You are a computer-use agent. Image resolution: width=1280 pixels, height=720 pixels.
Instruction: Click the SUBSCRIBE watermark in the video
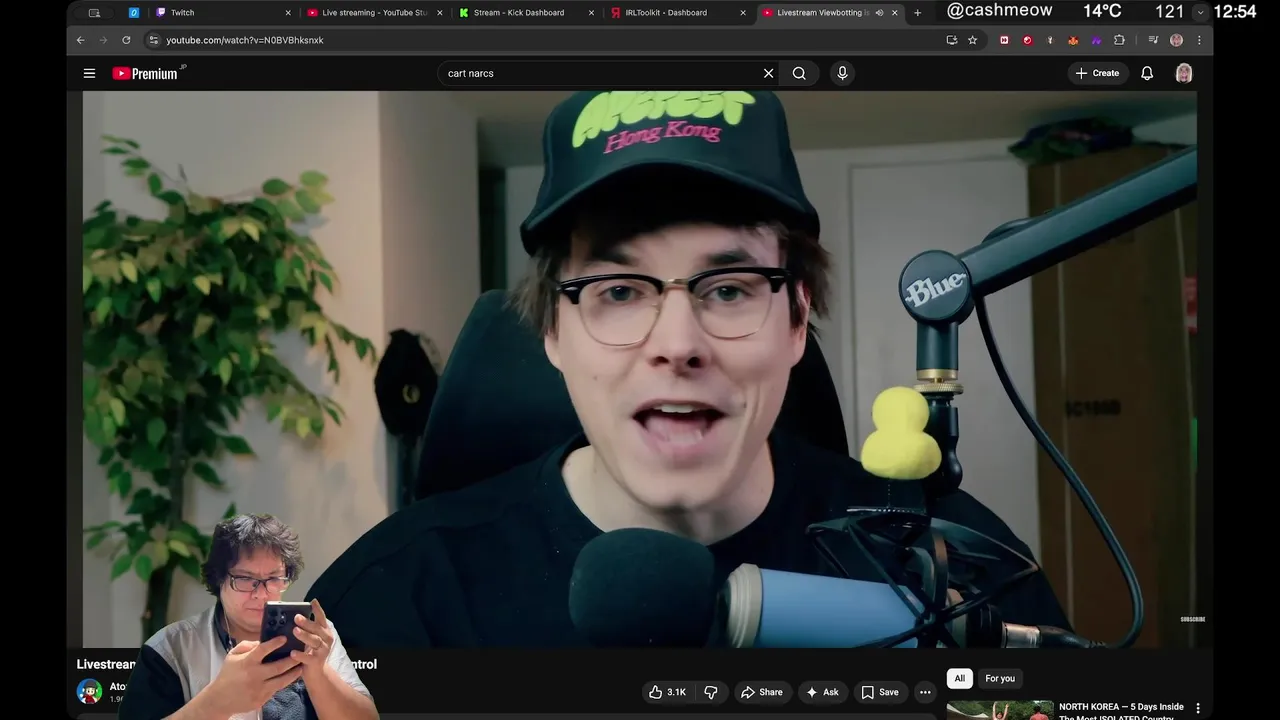[1192, 619]
